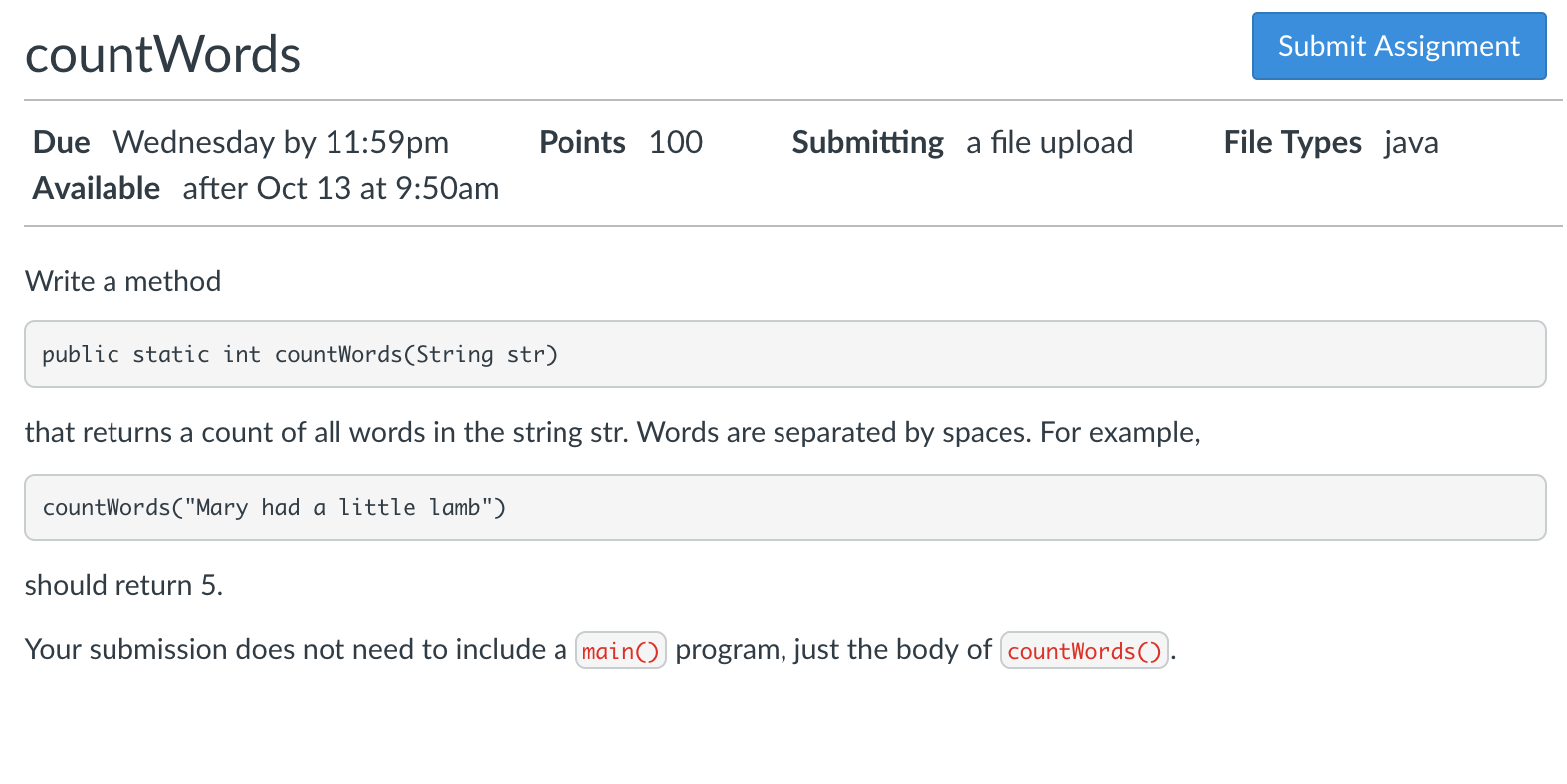Select the Submitting bold label
The width and height of the screenshot is (1567, 784).
pyautogui.click(x=866, y=142)
